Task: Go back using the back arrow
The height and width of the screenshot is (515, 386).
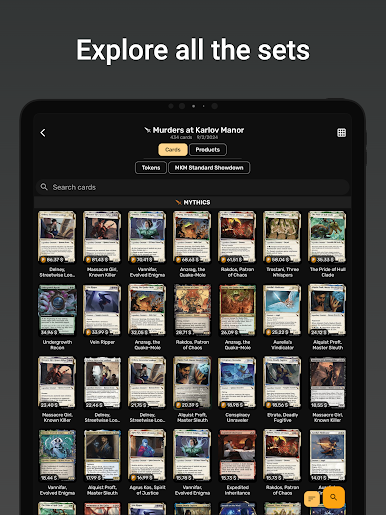Action: pyautogui.click(x=43, y=133)
